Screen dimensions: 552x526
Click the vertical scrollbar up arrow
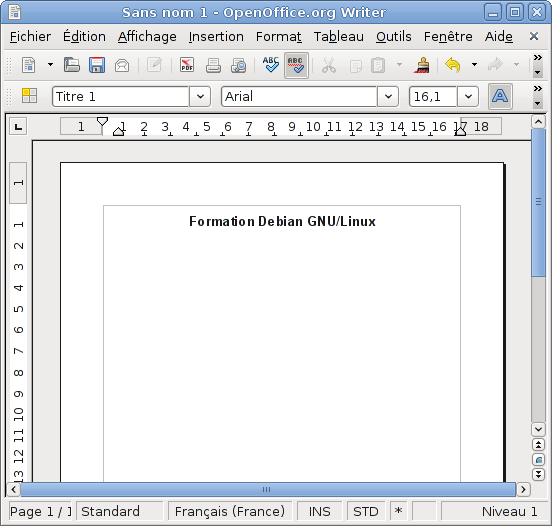538,122
